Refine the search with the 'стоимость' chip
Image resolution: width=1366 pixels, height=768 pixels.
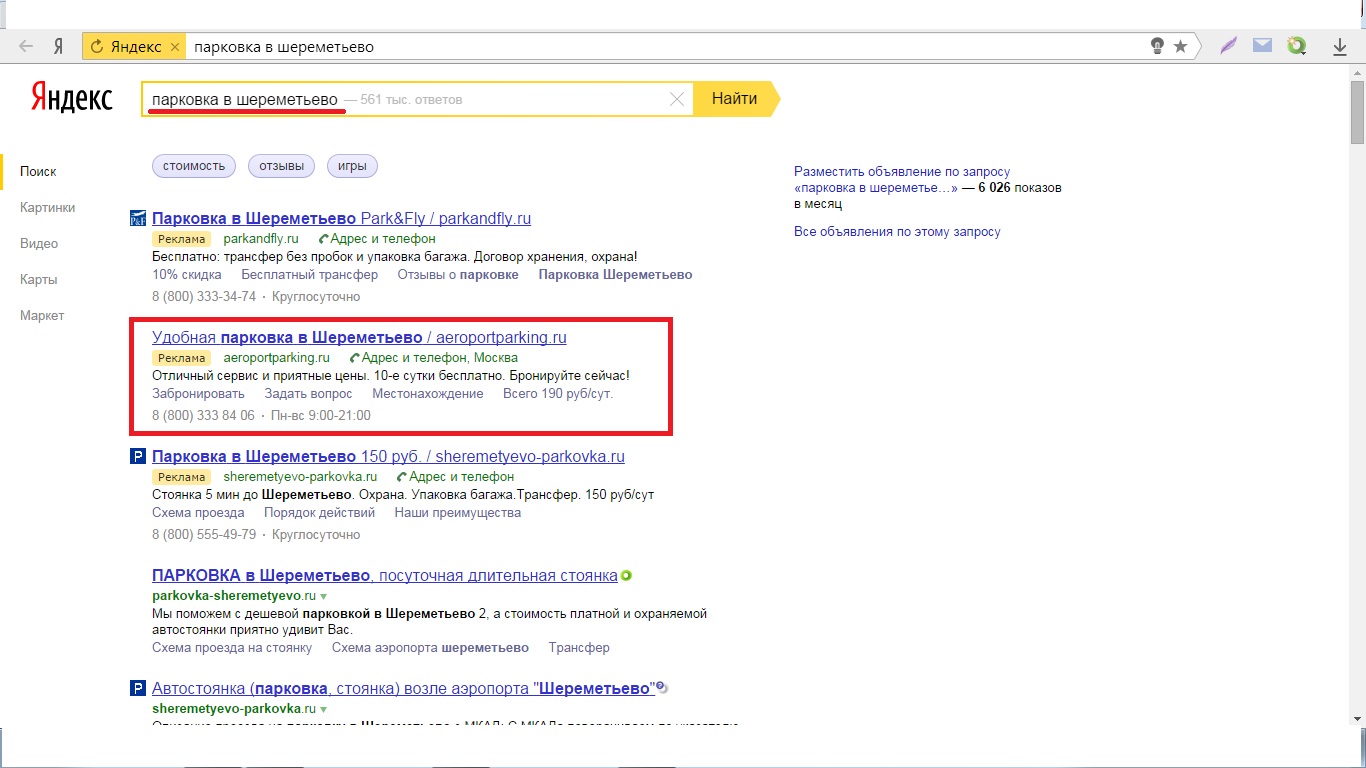tap(194, 166)
